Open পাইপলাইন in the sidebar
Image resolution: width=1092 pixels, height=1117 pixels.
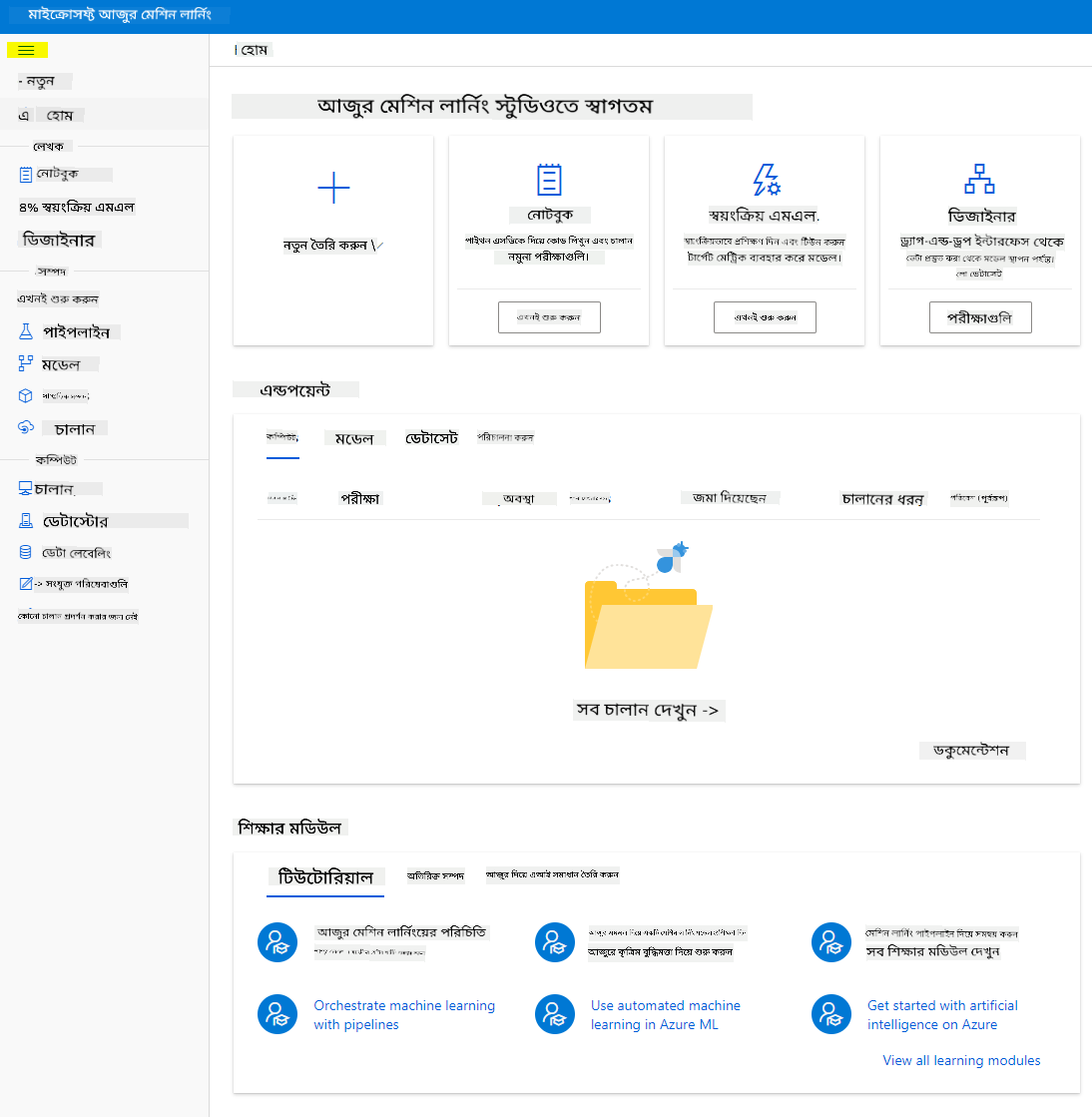tap(76, 332)
